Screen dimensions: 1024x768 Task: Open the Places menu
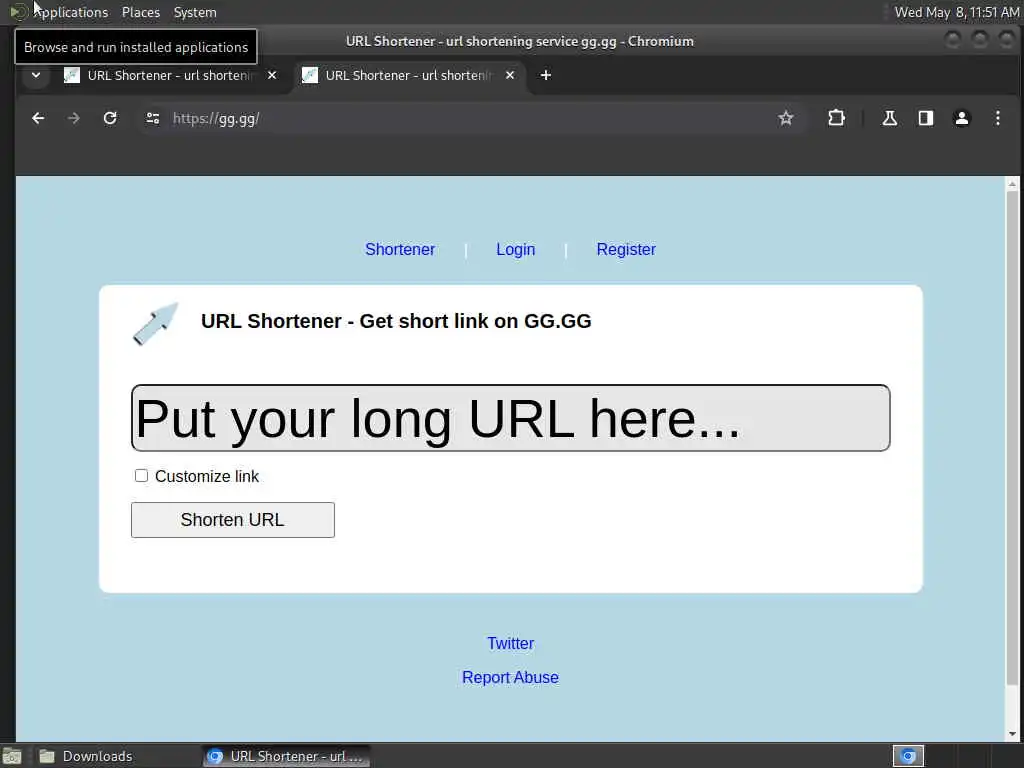tap(141, 12)
